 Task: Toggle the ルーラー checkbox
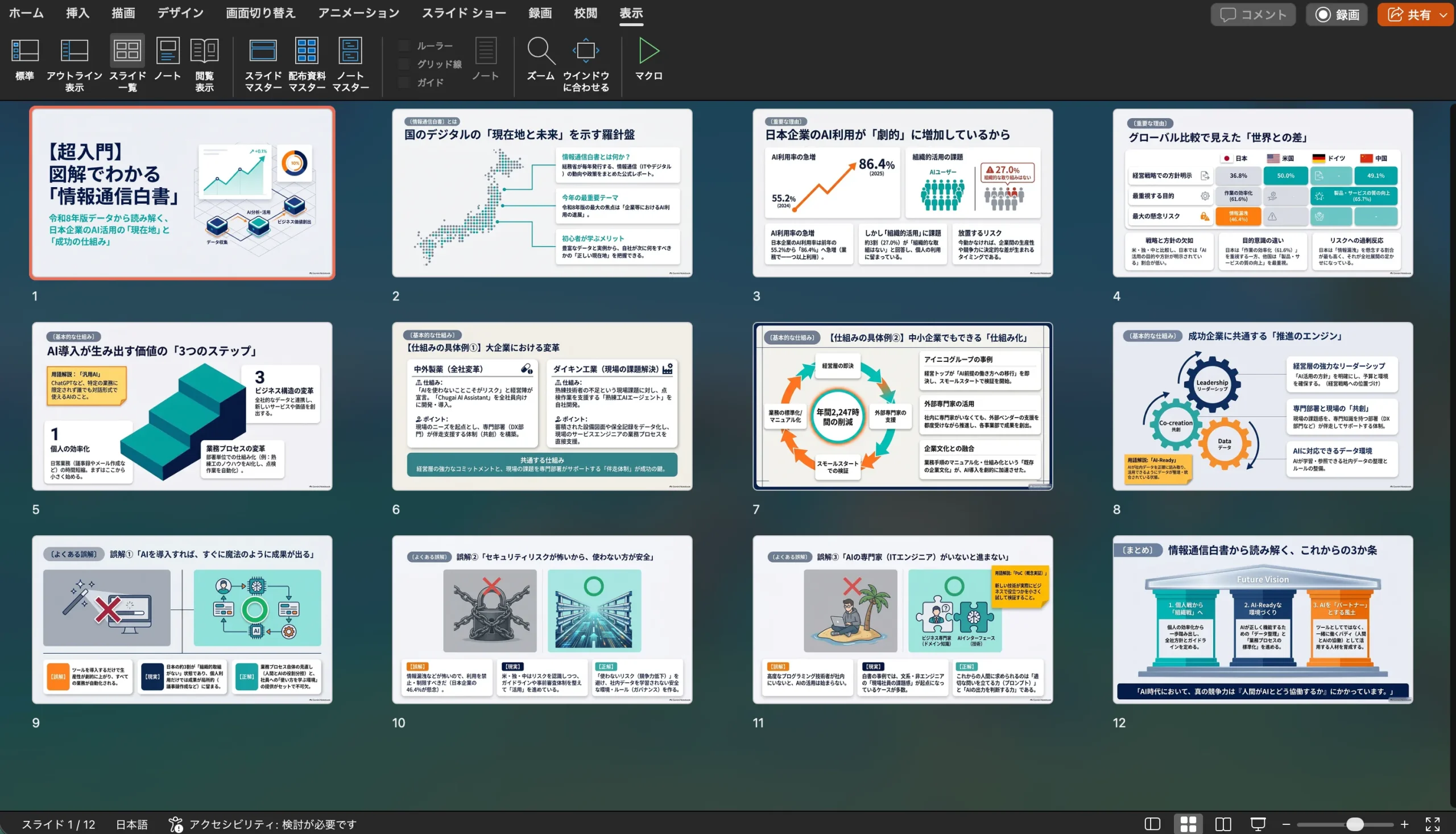pyautogui.click(x=404, y=46)
